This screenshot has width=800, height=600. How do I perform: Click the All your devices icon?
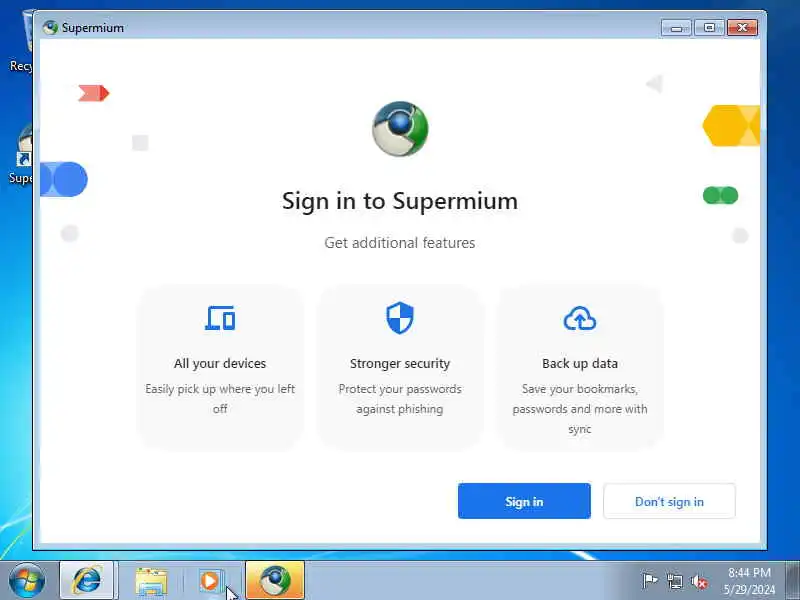(220, 318)
